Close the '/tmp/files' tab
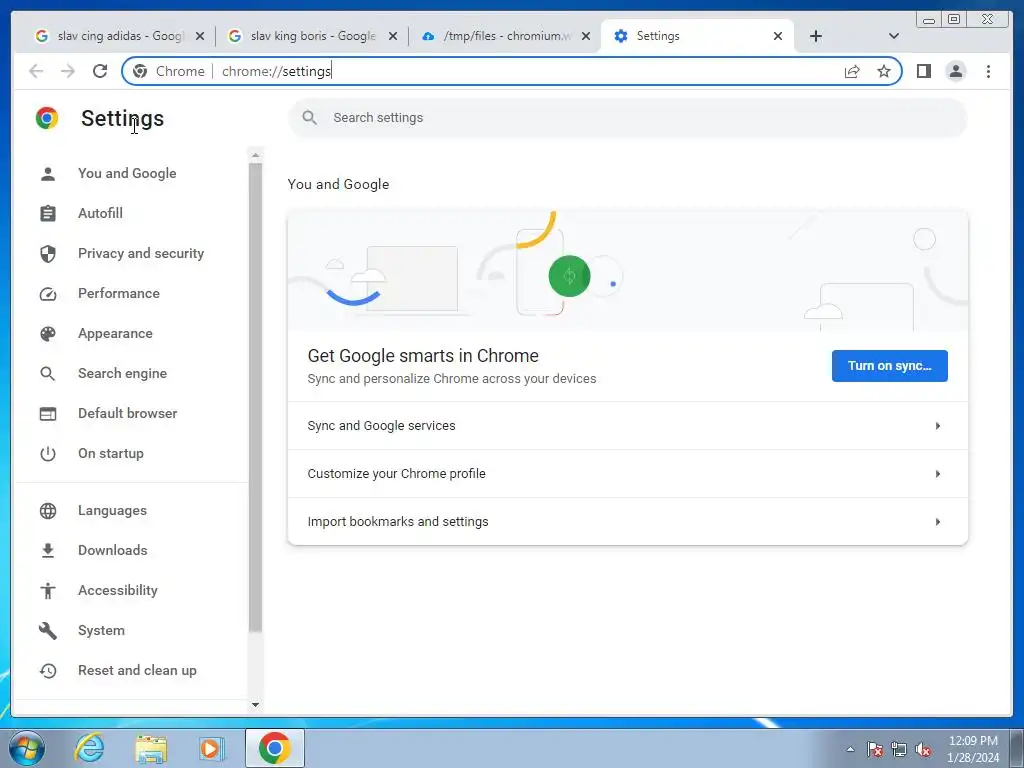 tap(586, 36)
